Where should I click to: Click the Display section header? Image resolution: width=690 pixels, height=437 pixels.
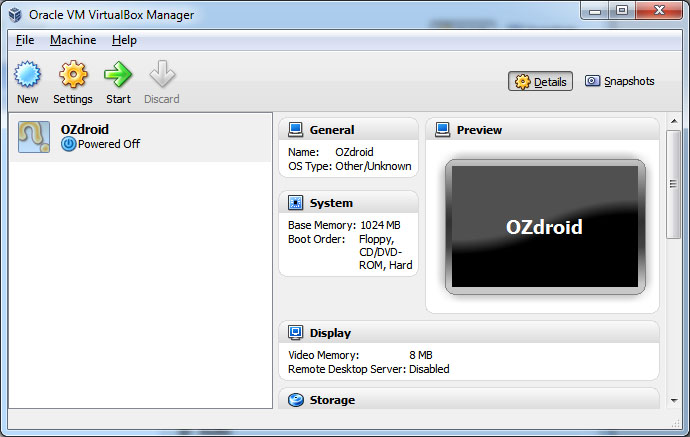coord(469,333)
